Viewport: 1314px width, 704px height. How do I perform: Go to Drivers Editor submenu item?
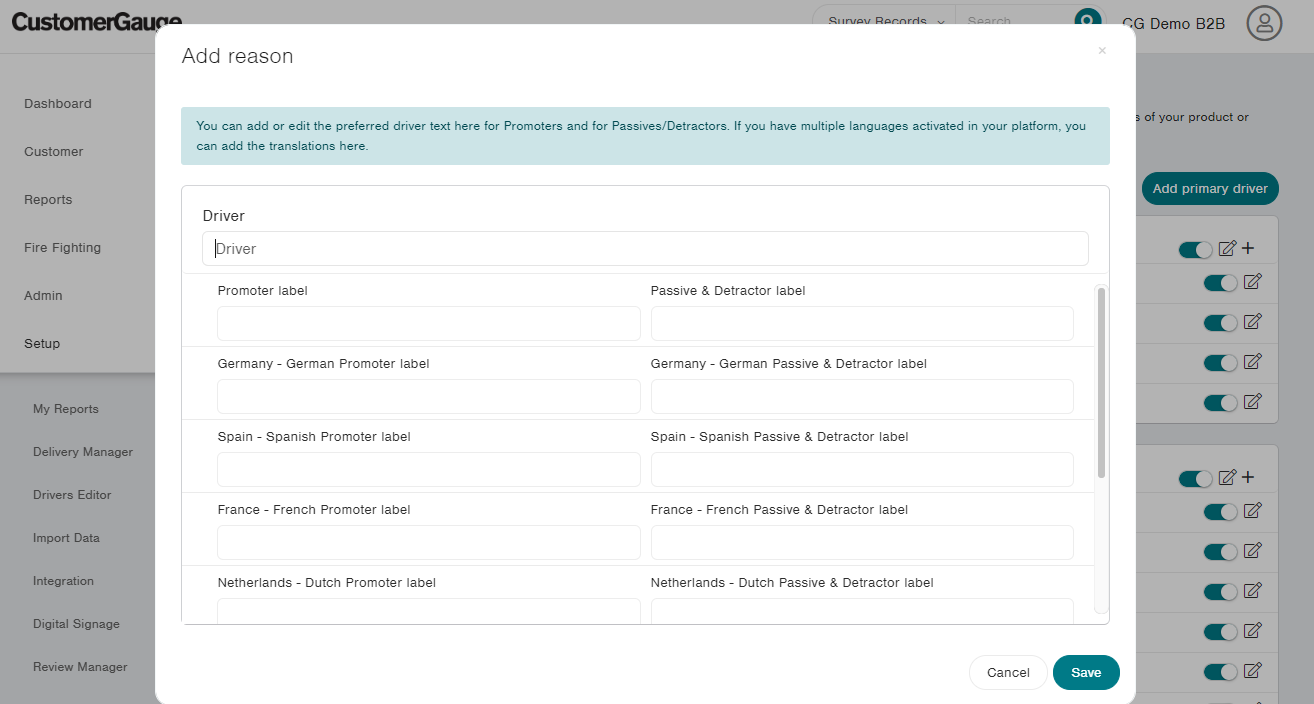[72, 495]
